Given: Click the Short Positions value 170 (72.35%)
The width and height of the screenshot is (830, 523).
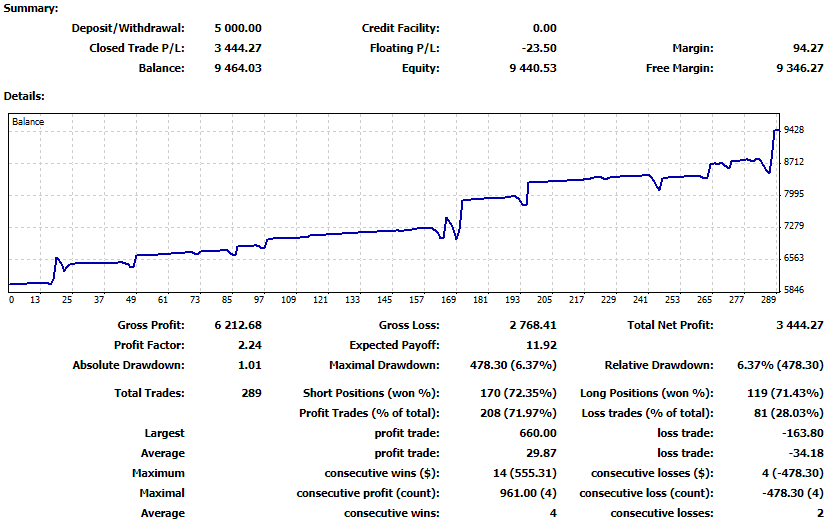Looking at the screenshot, I should (x=513, y=393).
